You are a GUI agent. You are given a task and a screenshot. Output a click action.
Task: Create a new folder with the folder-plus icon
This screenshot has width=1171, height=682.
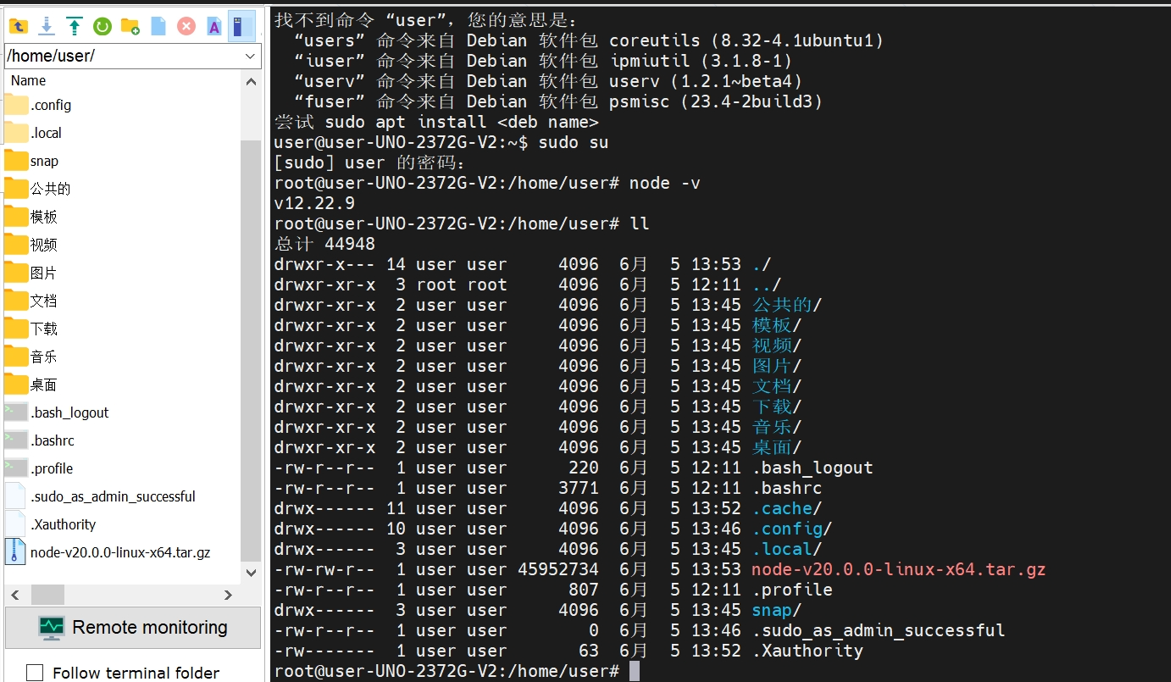click(x=129, y=25)
